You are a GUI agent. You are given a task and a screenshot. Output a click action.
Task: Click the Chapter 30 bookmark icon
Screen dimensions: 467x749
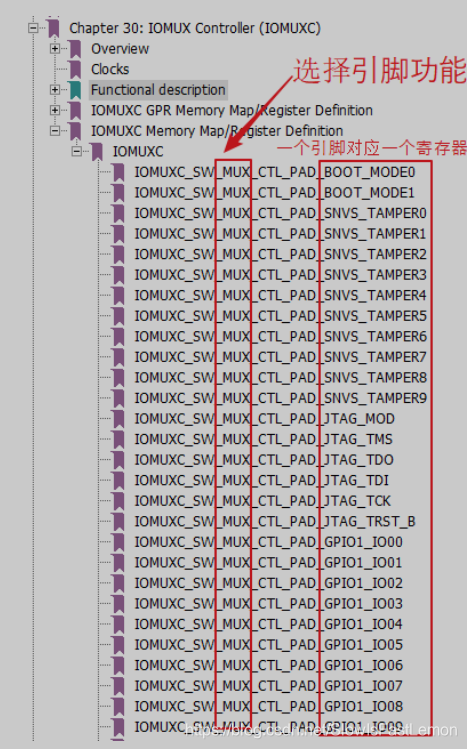click(x=53, y=28)
